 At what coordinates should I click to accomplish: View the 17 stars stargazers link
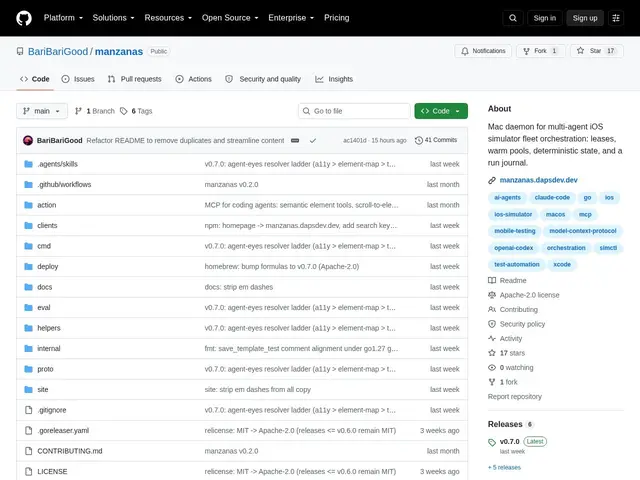507,353
